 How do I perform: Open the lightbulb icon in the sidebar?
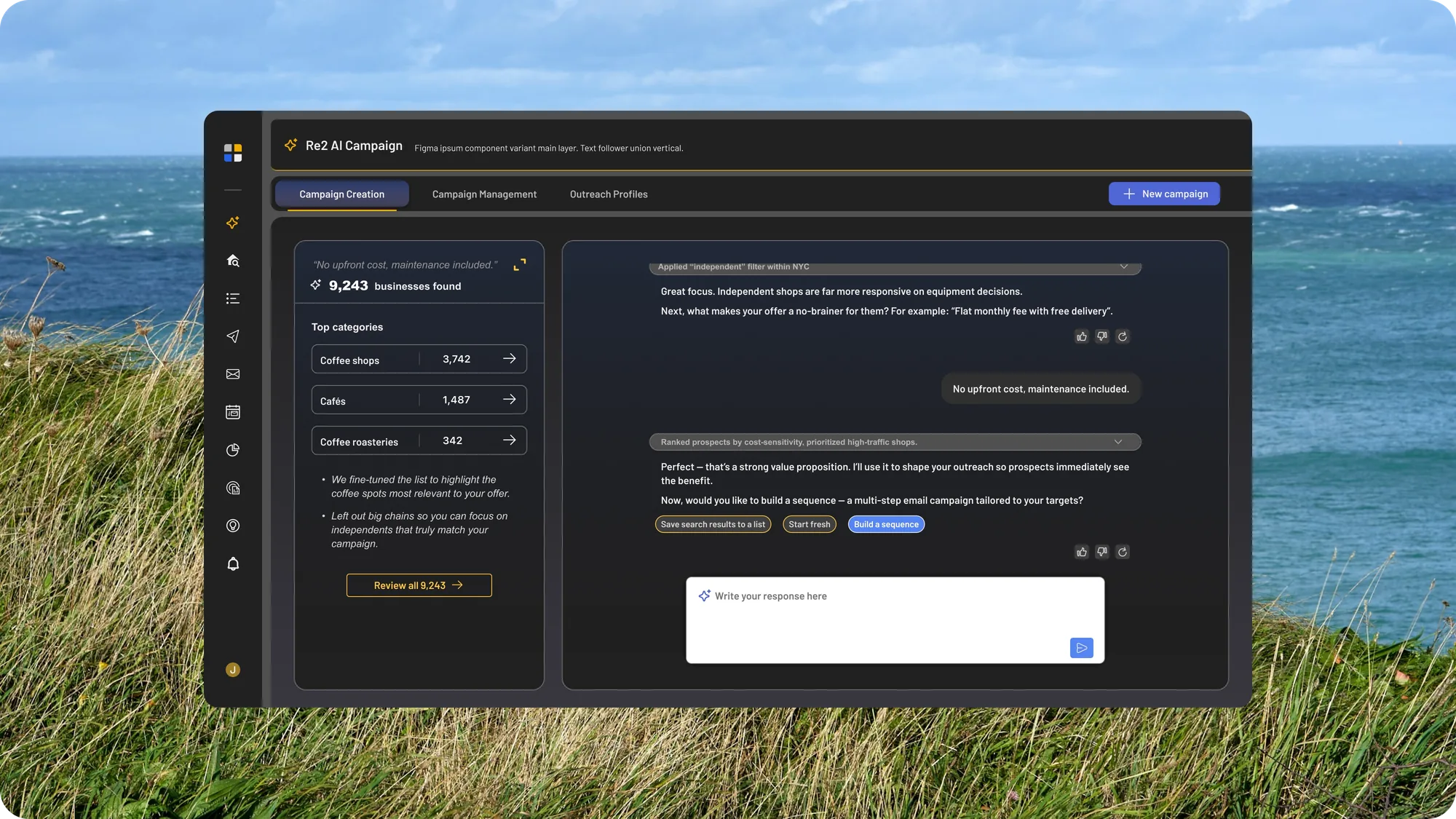(233, 526)
